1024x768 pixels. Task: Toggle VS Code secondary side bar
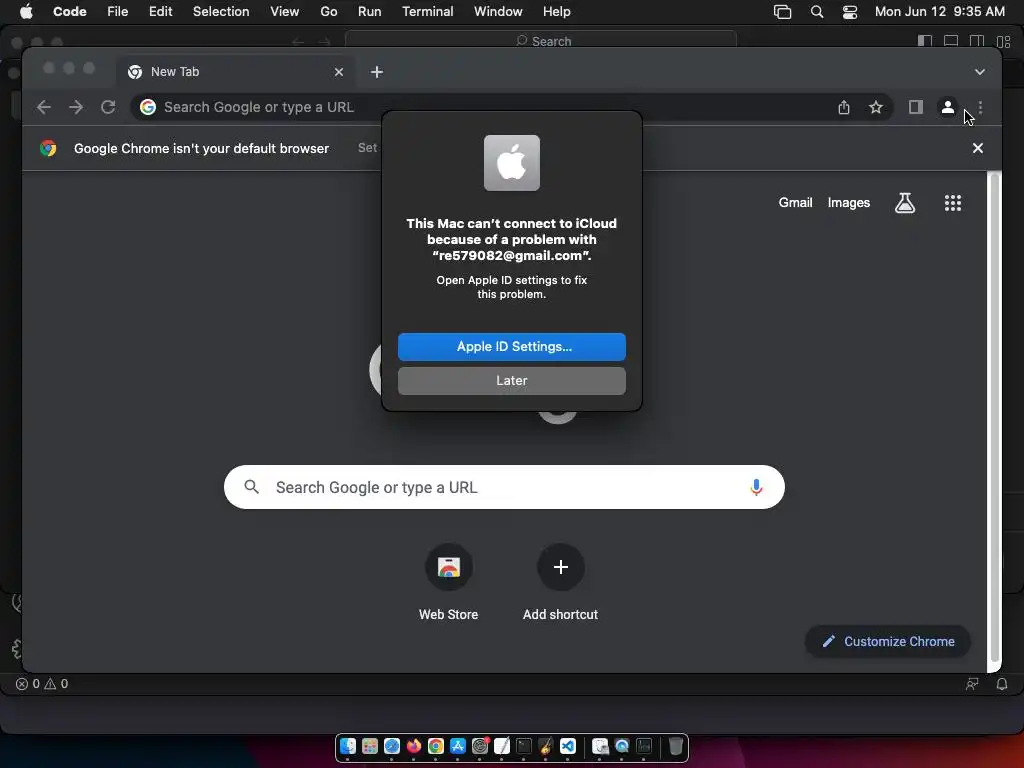pos(977,41)
